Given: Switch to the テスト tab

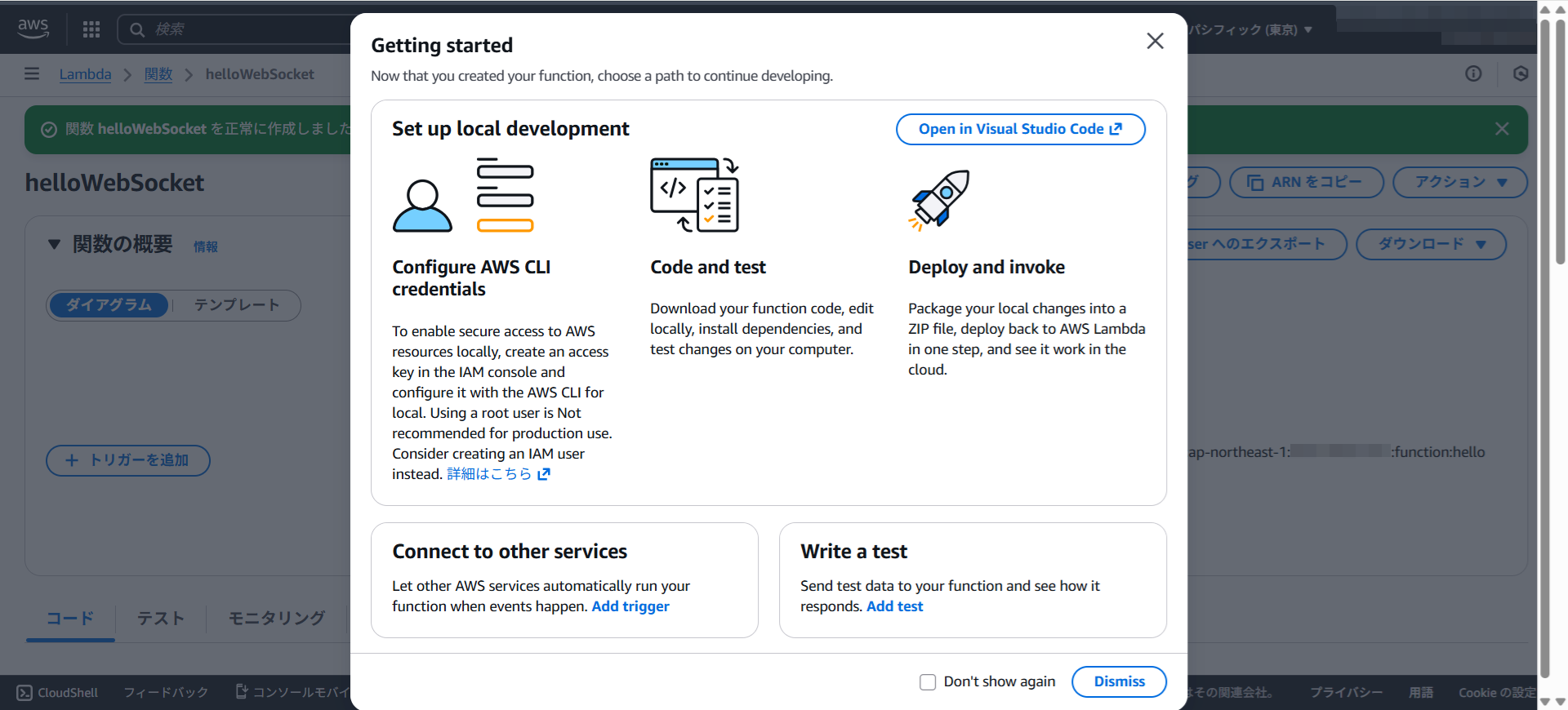Looking at the screenshot, I should (x=160, y=619).
